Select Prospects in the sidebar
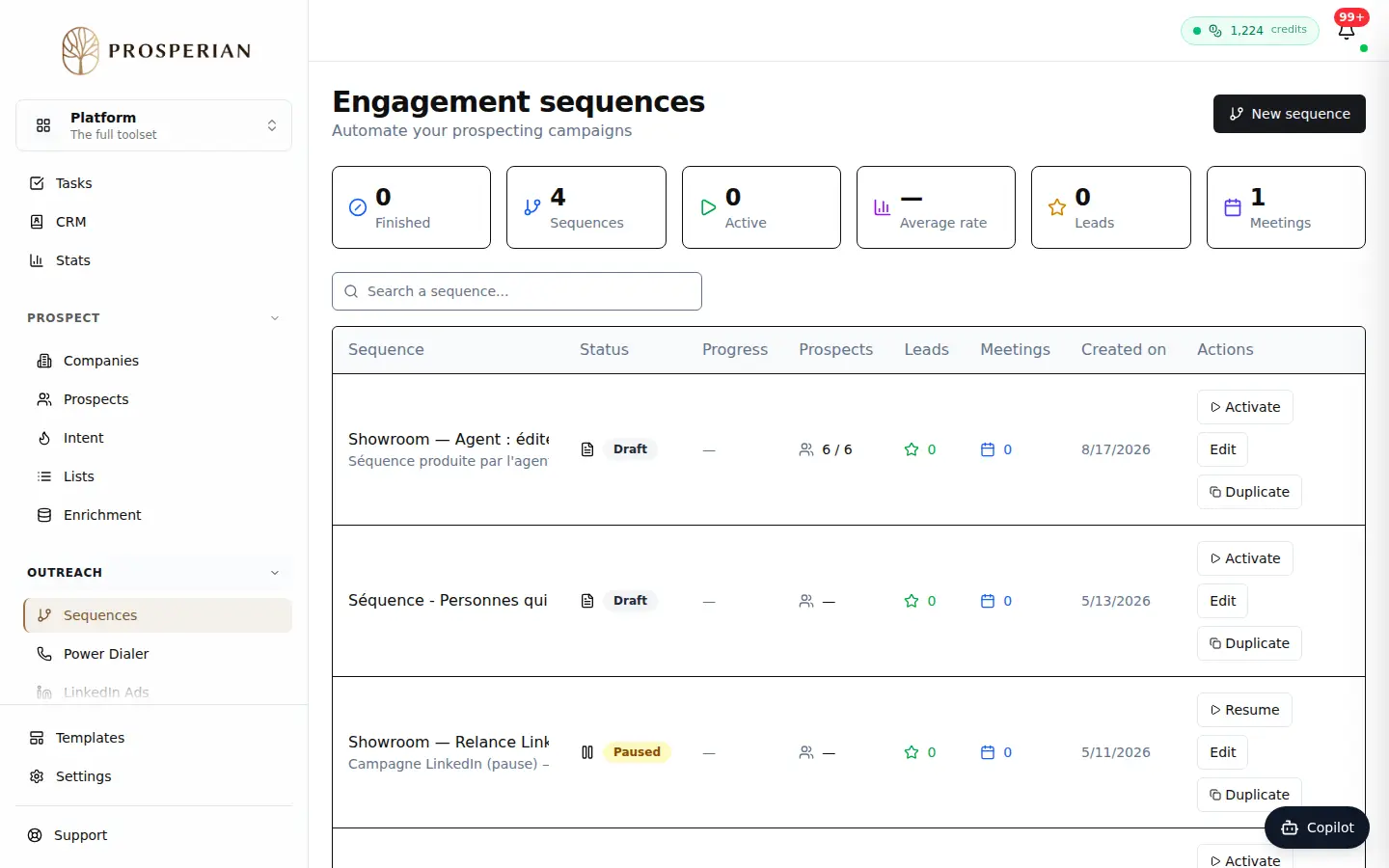1389x868 pixels. (157, 399)
